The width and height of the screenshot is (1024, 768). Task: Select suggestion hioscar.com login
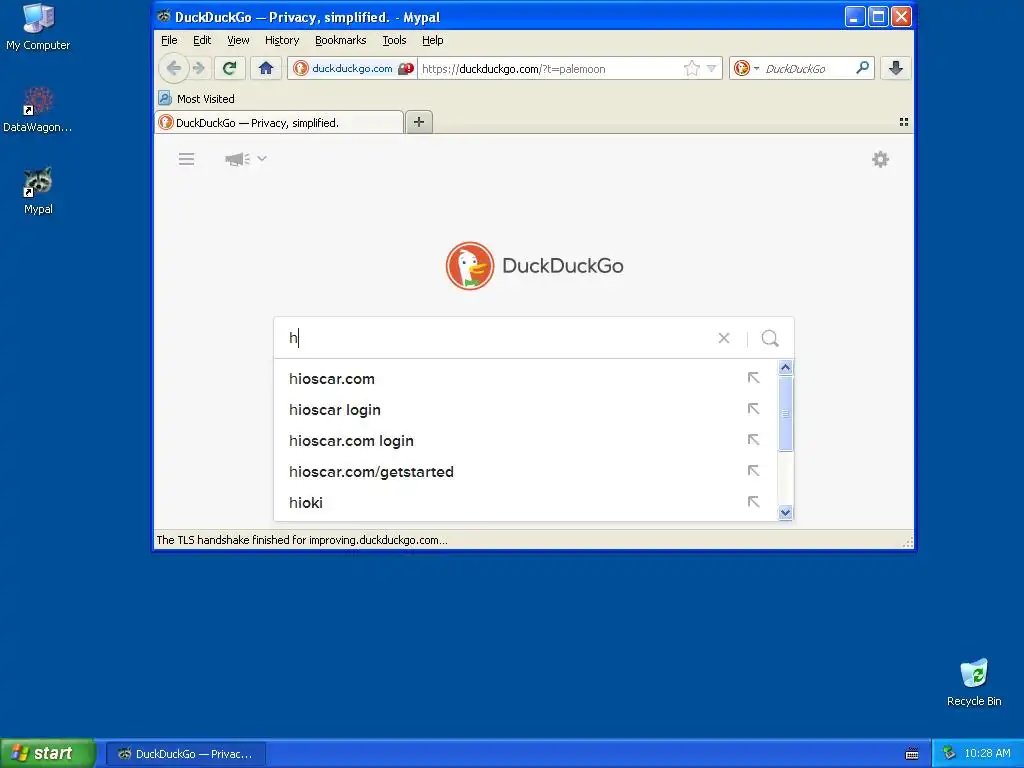[525, 441]
